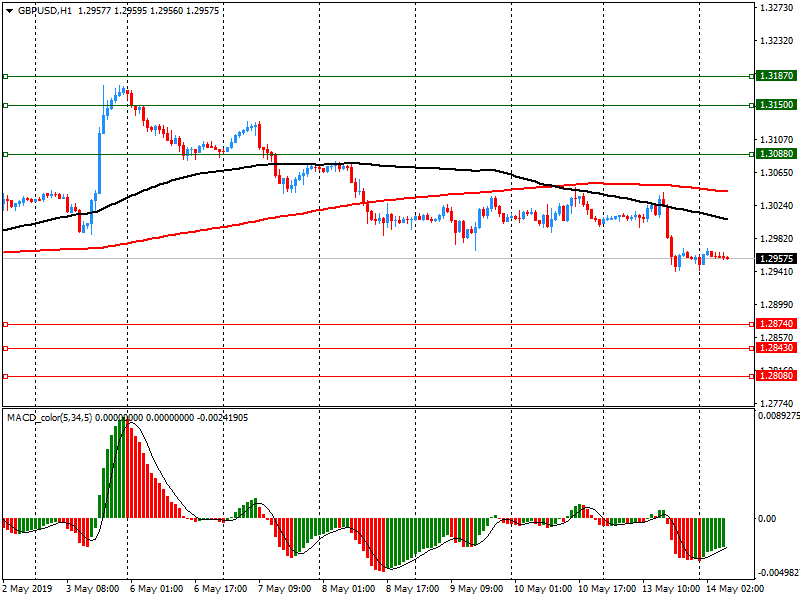
Task: Select the black current price label 1.29575
Action: pos(776,259)
